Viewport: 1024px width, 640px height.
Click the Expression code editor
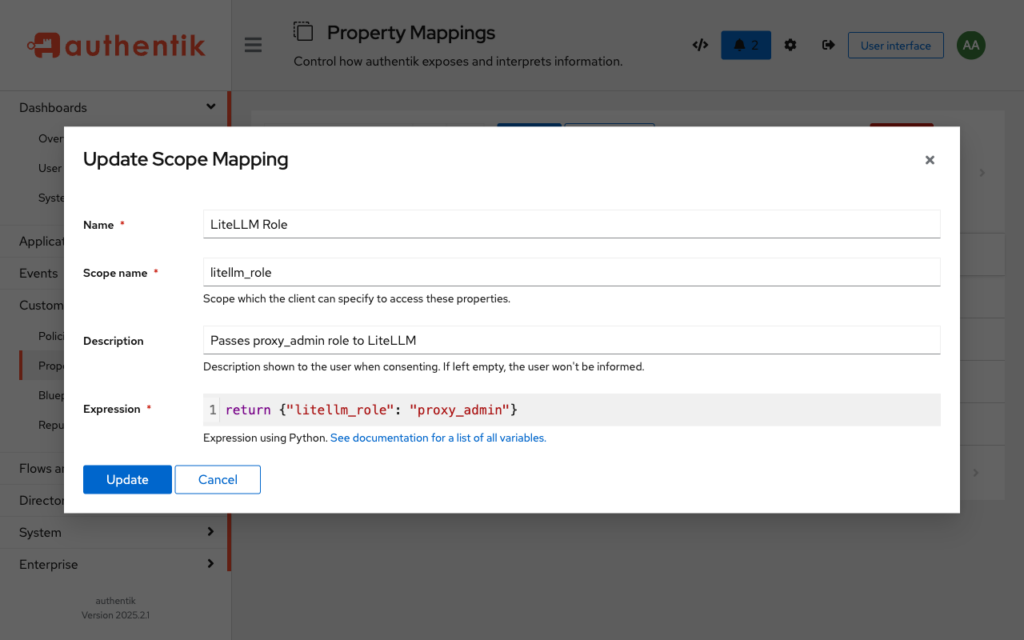point(571,409)
